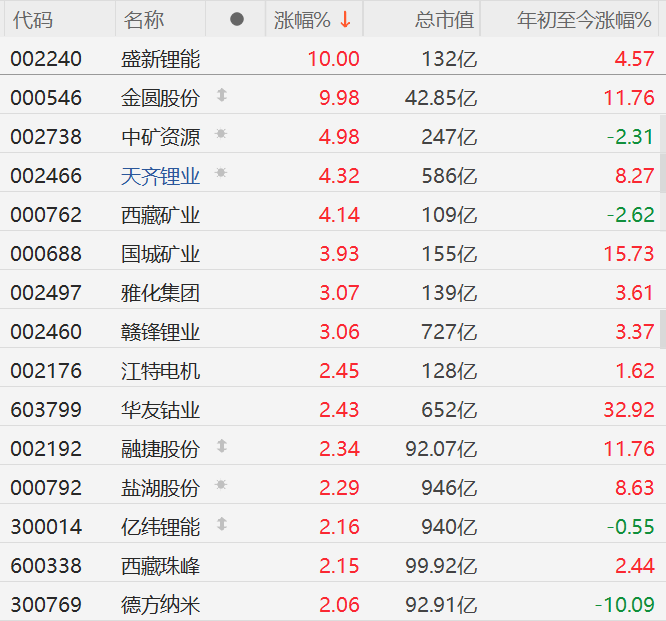
Task: Click the star icon beside 天齐锂业
Action: pos(221,172)
